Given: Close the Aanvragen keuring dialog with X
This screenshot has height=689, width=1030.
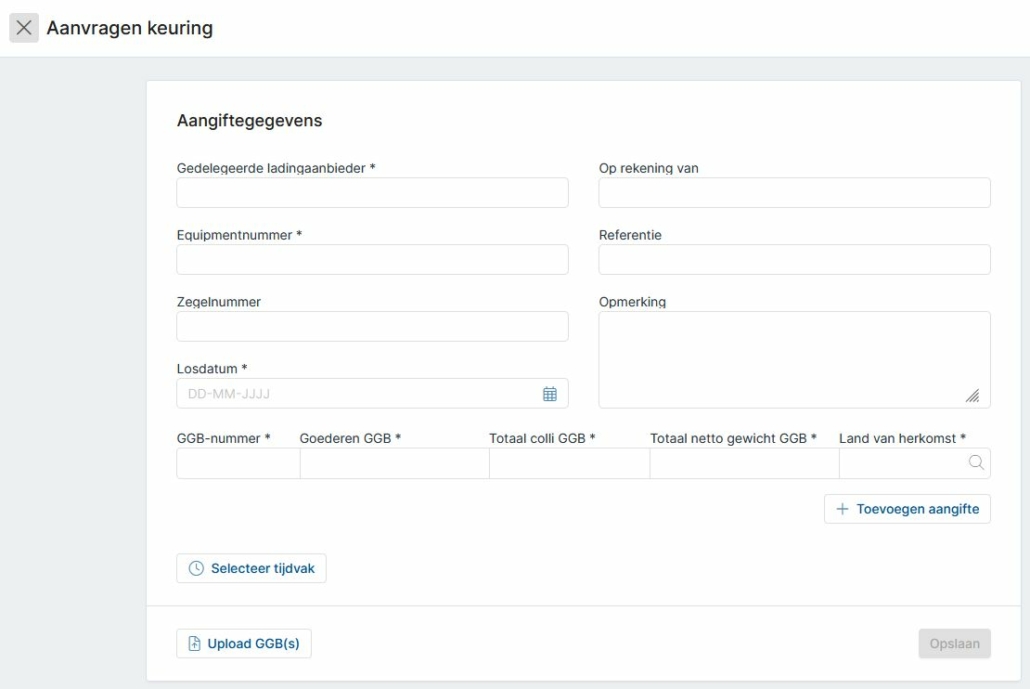Looking at the screenshot, I should (x=24, y=28).
